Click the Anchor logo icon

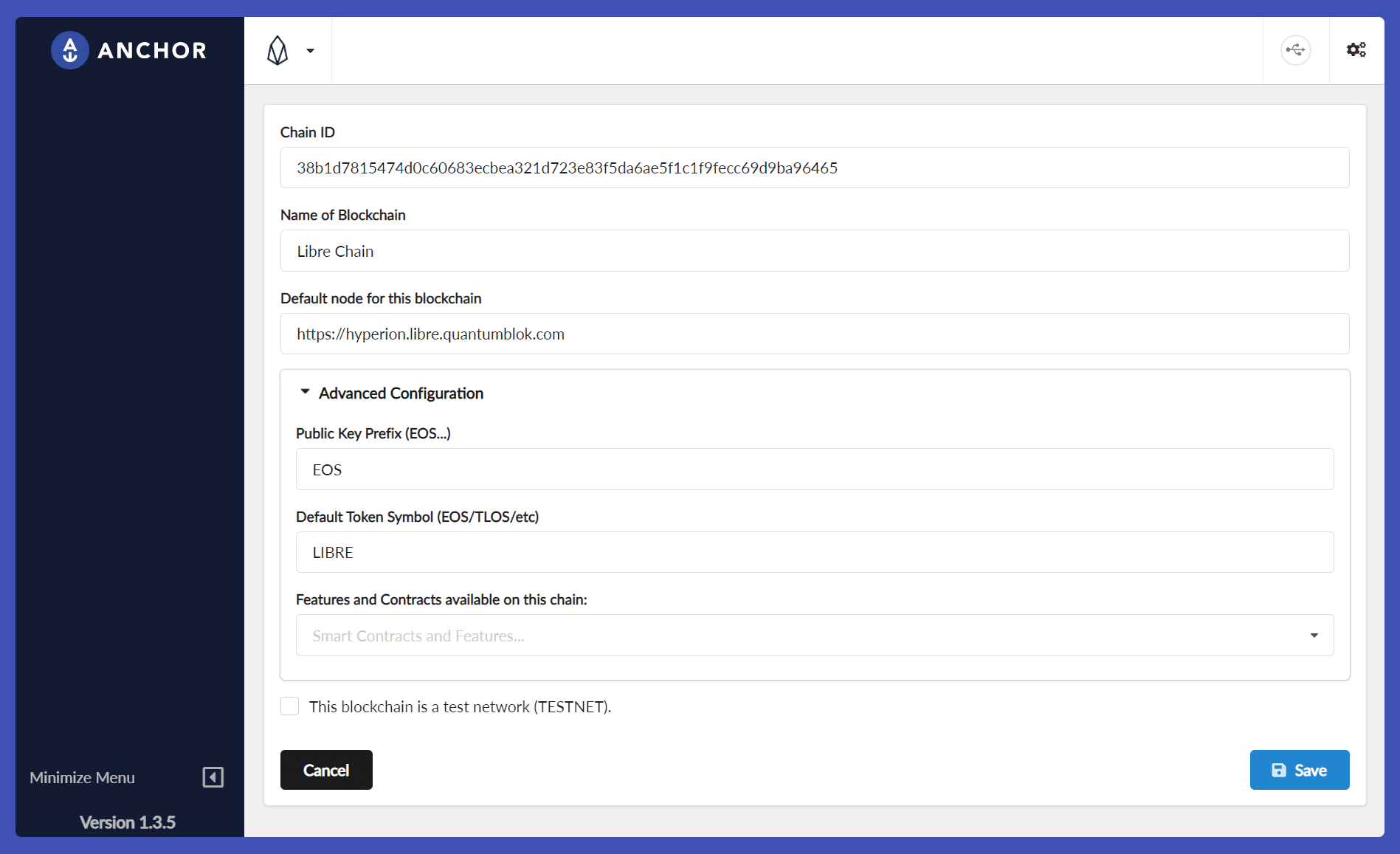(70, 50)
